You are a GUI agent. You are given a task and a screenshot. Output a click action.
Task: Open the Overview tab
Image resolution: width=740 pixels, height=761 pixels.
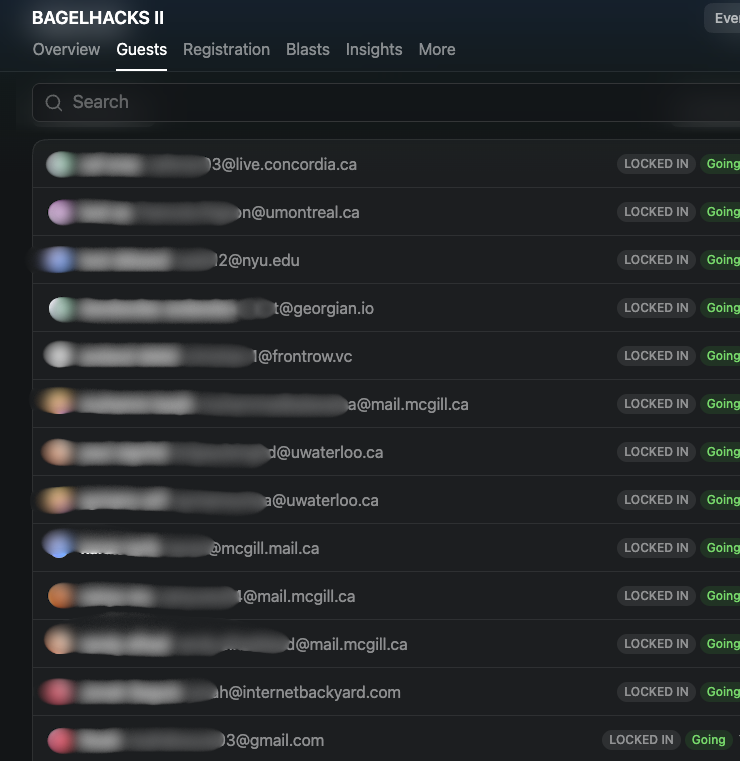click(66, 50)
